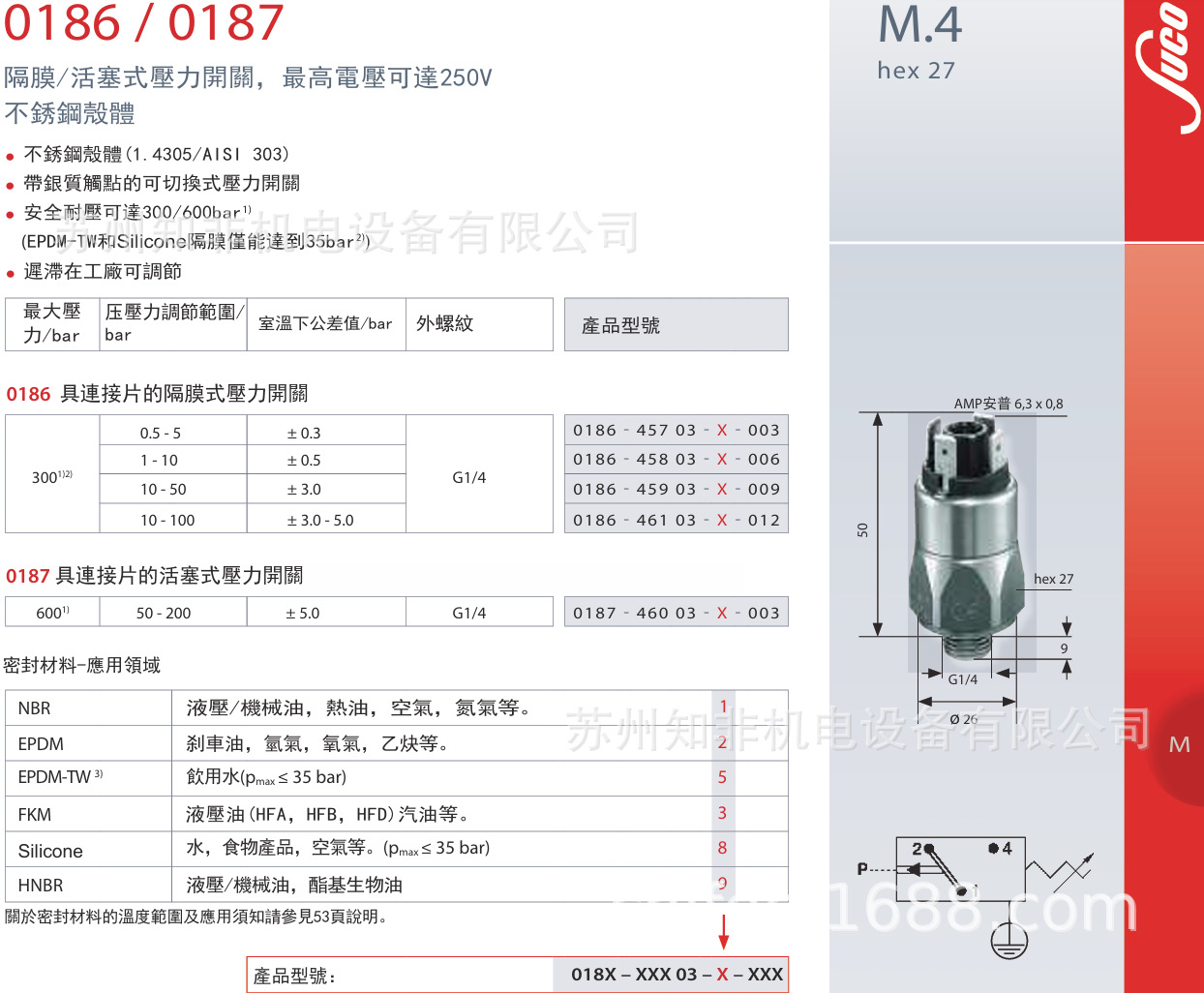Click the red code number 8 for Silicone
Image resolution: width=1204 pixels, height=993 pixels.
[722, 849]
